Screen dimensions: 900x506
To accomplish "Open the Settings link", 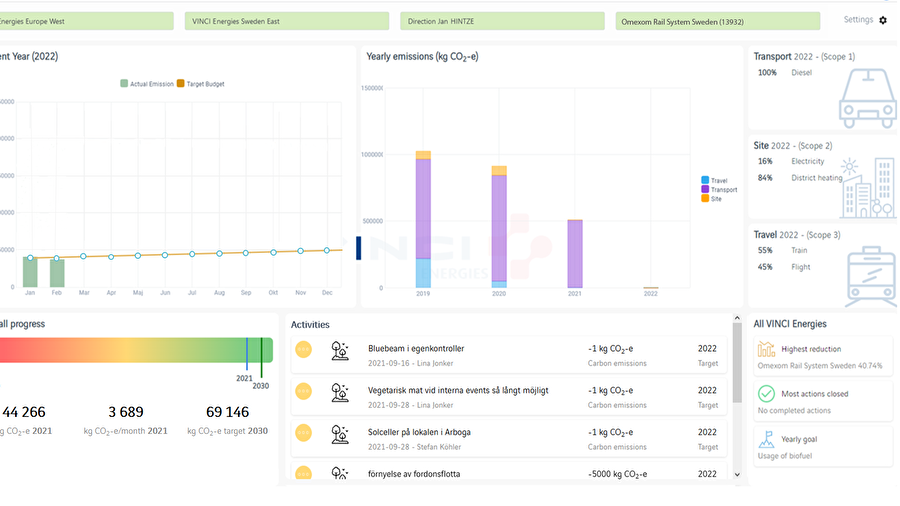I will pyautogui.click(x=858, y=20).
